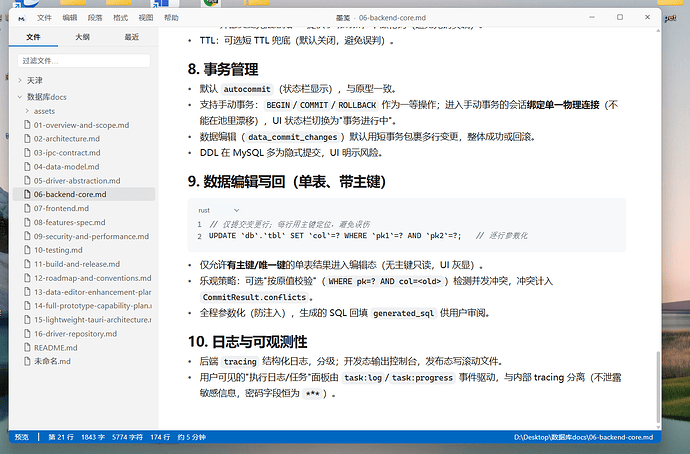Image resolution: width=690 pixels, height=454 pixels.
Task: Click file icon of 12-roadmap-and-conventions.md
Action: click(27, 278)
